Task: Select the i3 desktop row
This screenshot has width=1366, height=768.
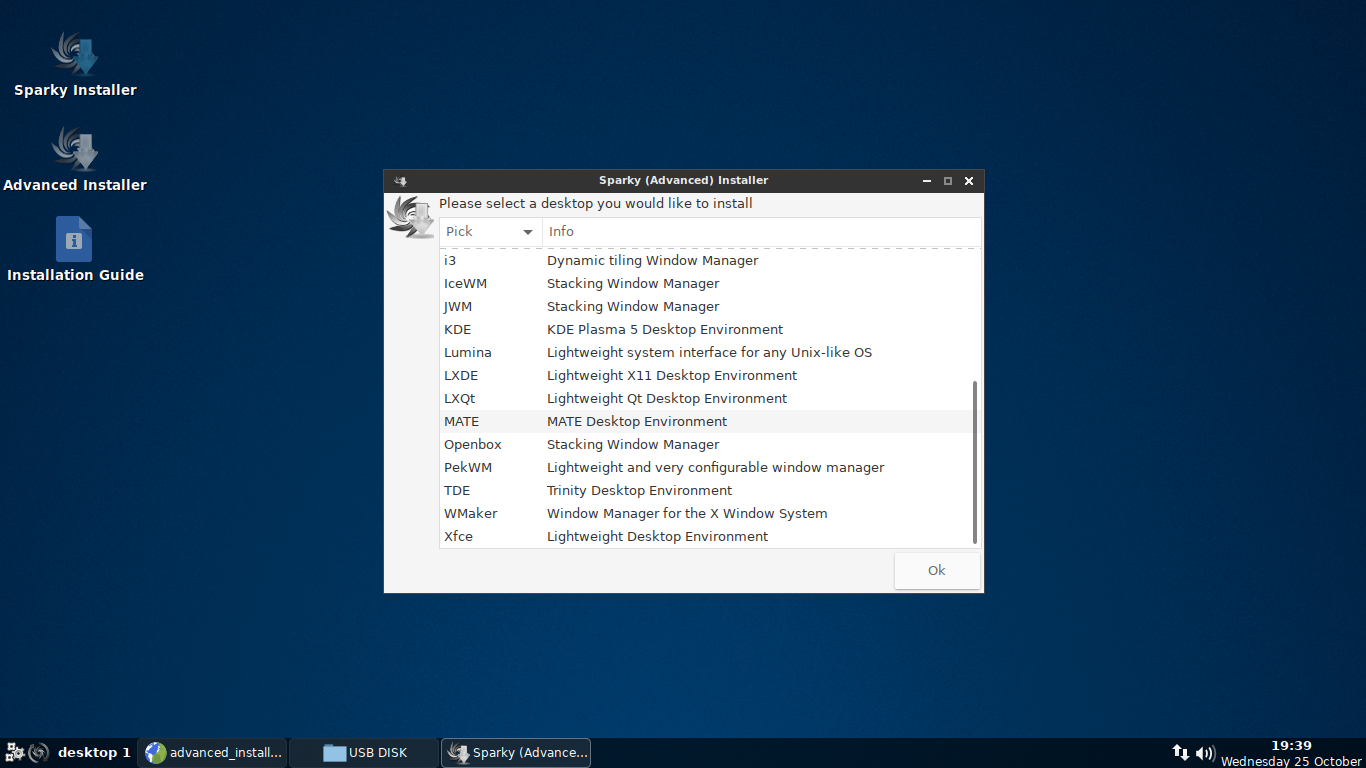Action: [x=705, y=260]
